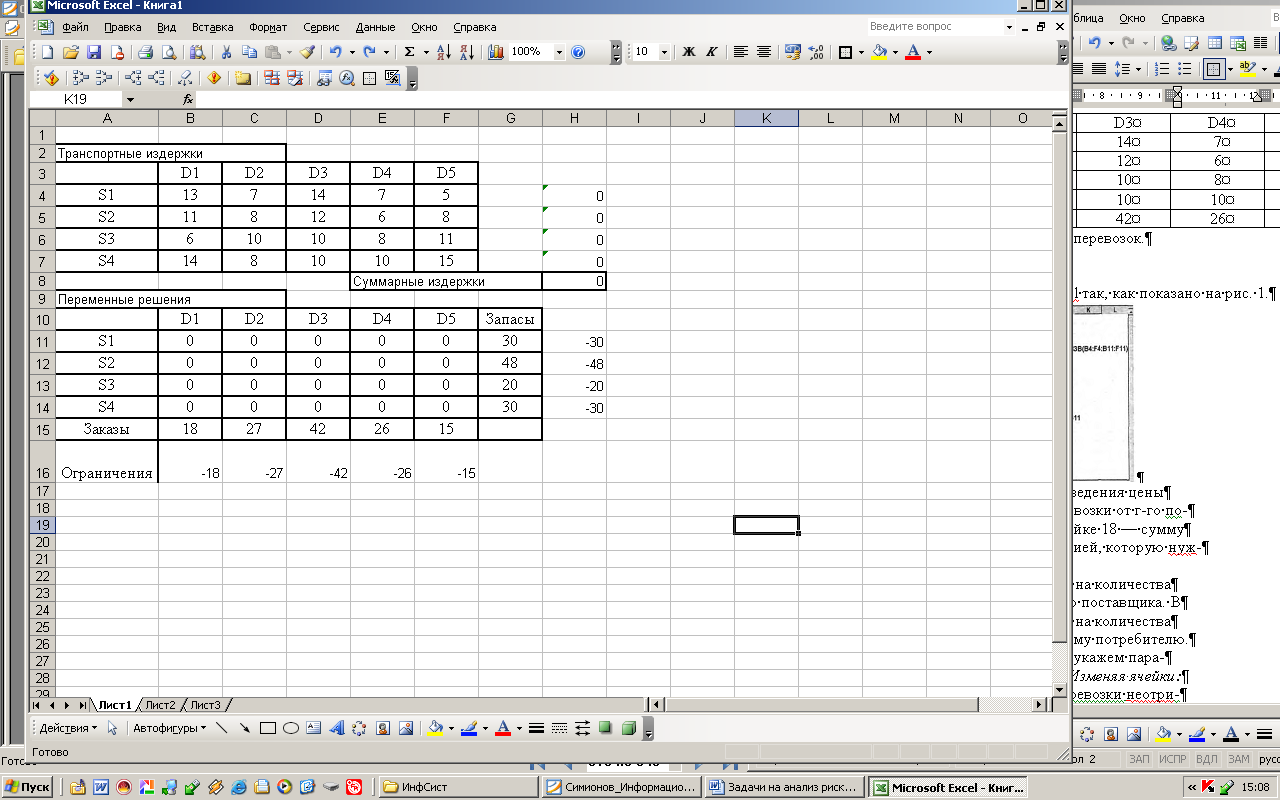Image resolution: width=1280 pixels, height=800 pixels.
Task: Center cell text
Action: pyautogui.click(x=764, y=52)
